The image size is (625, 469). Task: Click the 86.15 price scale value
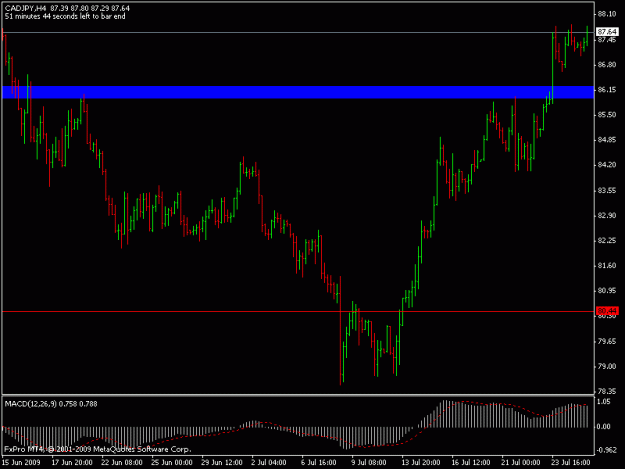click(607, 90)
